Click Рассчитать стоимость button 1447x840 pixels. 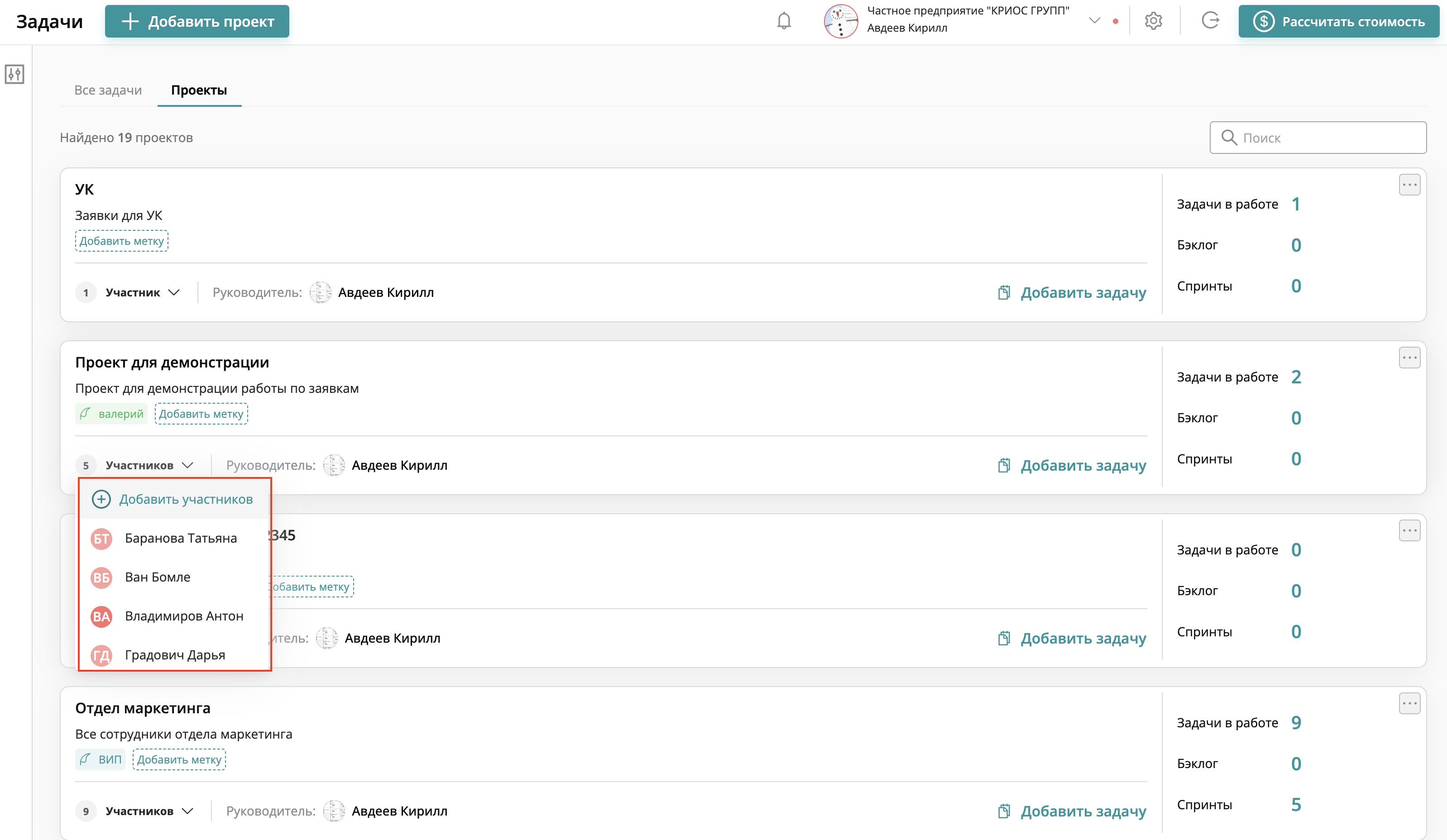coord(1338,21)
